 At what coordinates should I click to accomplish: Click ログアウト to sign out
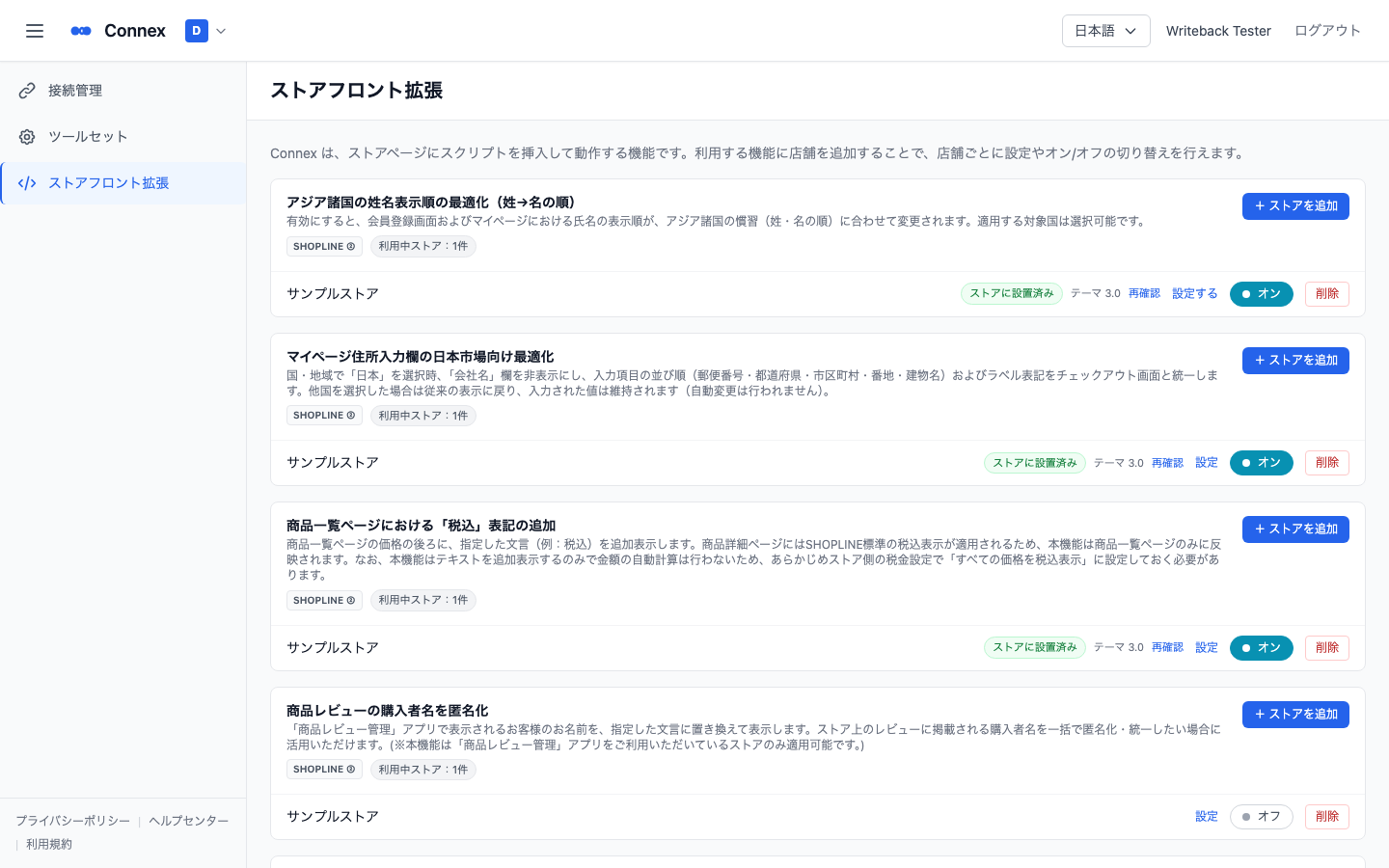pyautogui.click(x=1327, y=31)
